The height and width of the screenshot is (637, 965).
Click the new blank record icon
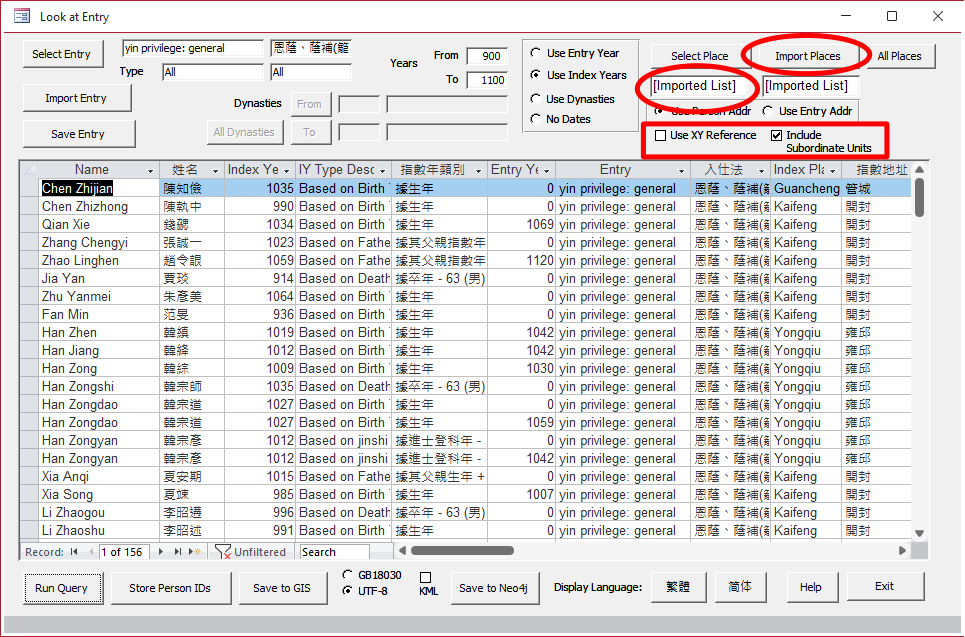[x=196, y=552]
